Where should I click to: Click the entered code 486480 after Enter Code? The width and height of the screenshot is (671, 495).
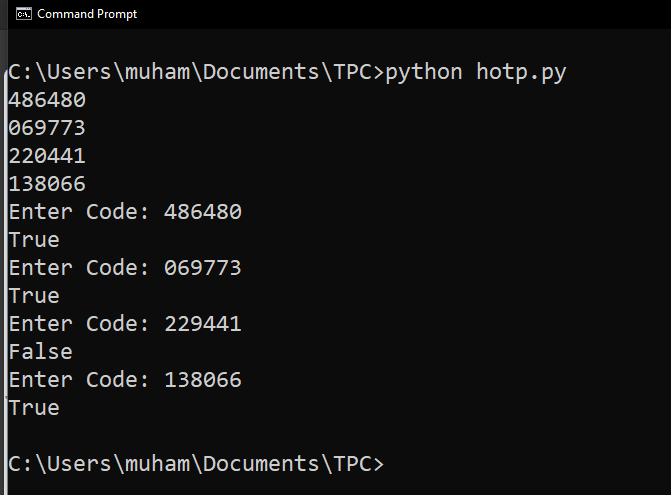click(202, 212)
